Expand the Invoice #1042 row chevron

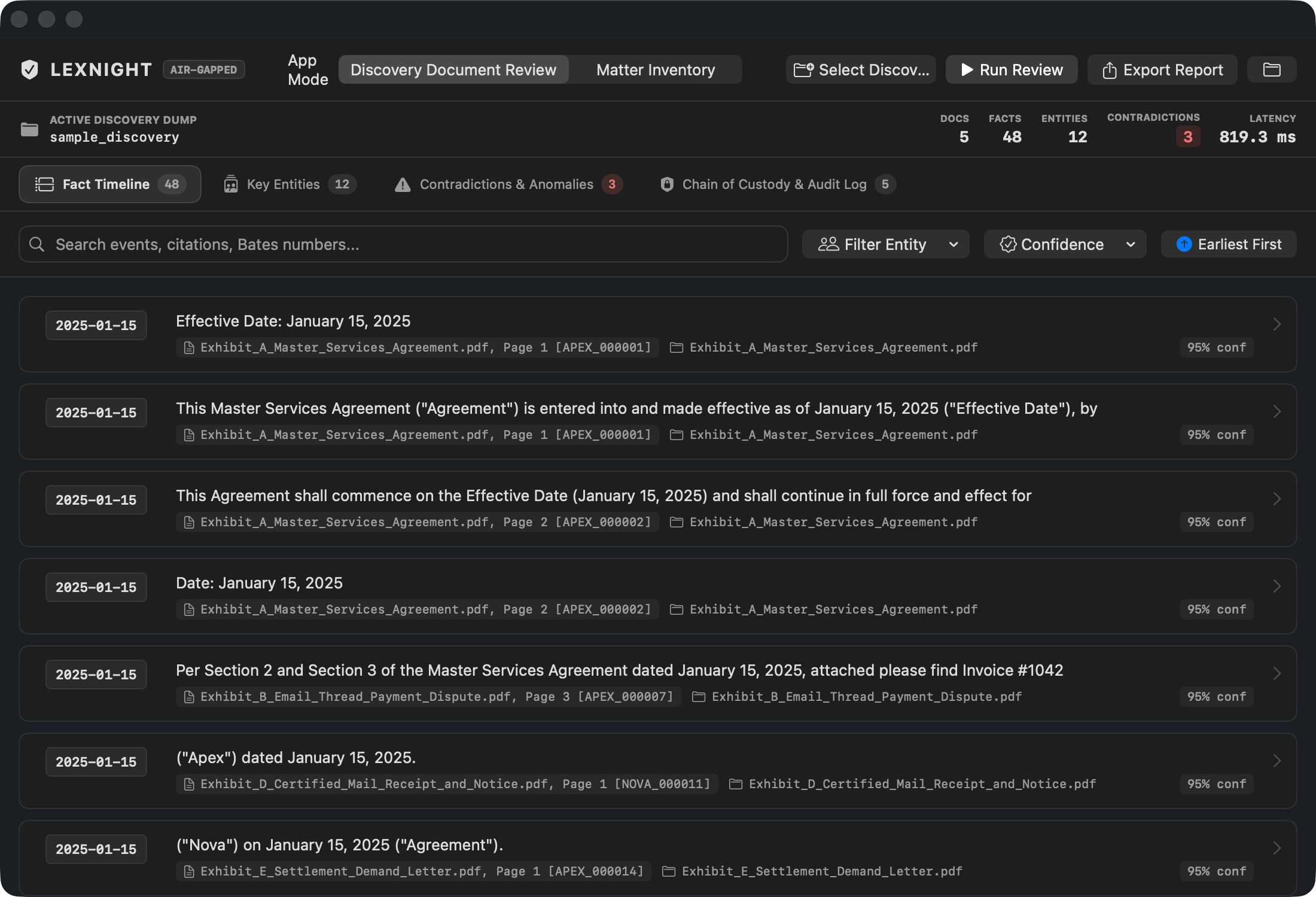tap(1277, 673)
